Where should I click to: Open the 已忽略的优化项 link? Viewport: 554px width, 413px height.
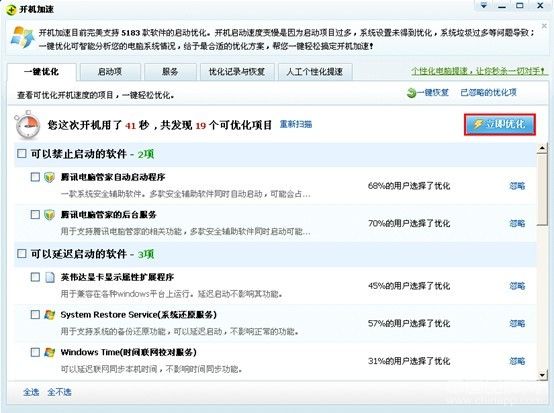(488, 93)
